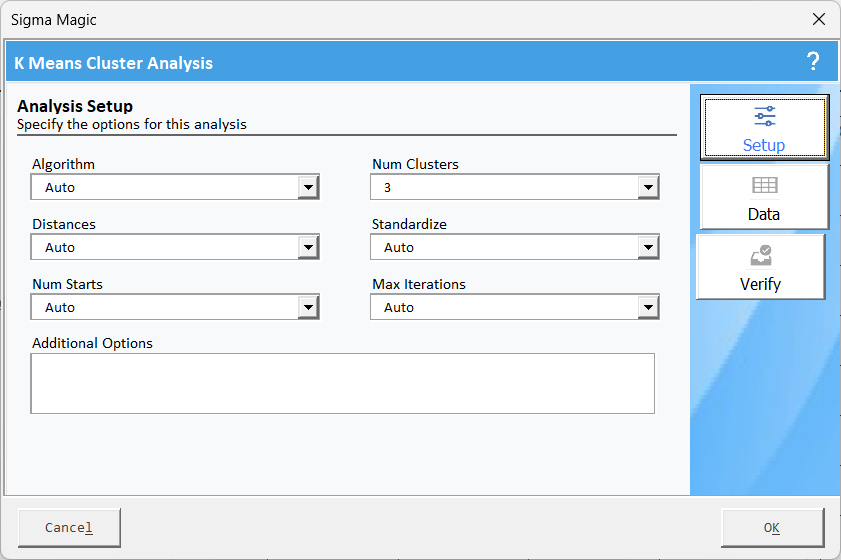
Task: Click the Max Iterations value field
Action: [x=505, y=308]
